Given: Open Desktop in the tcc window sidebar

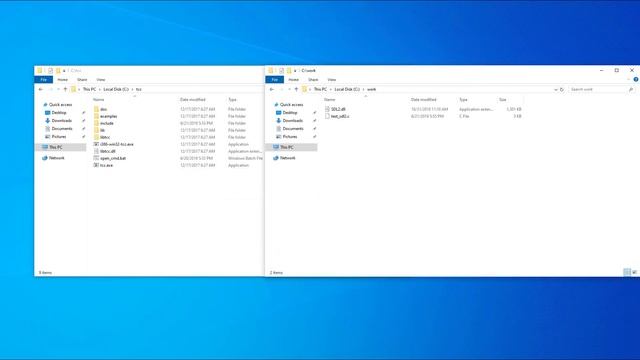Looking at the screenshot, I should click(x=59, y=113).
